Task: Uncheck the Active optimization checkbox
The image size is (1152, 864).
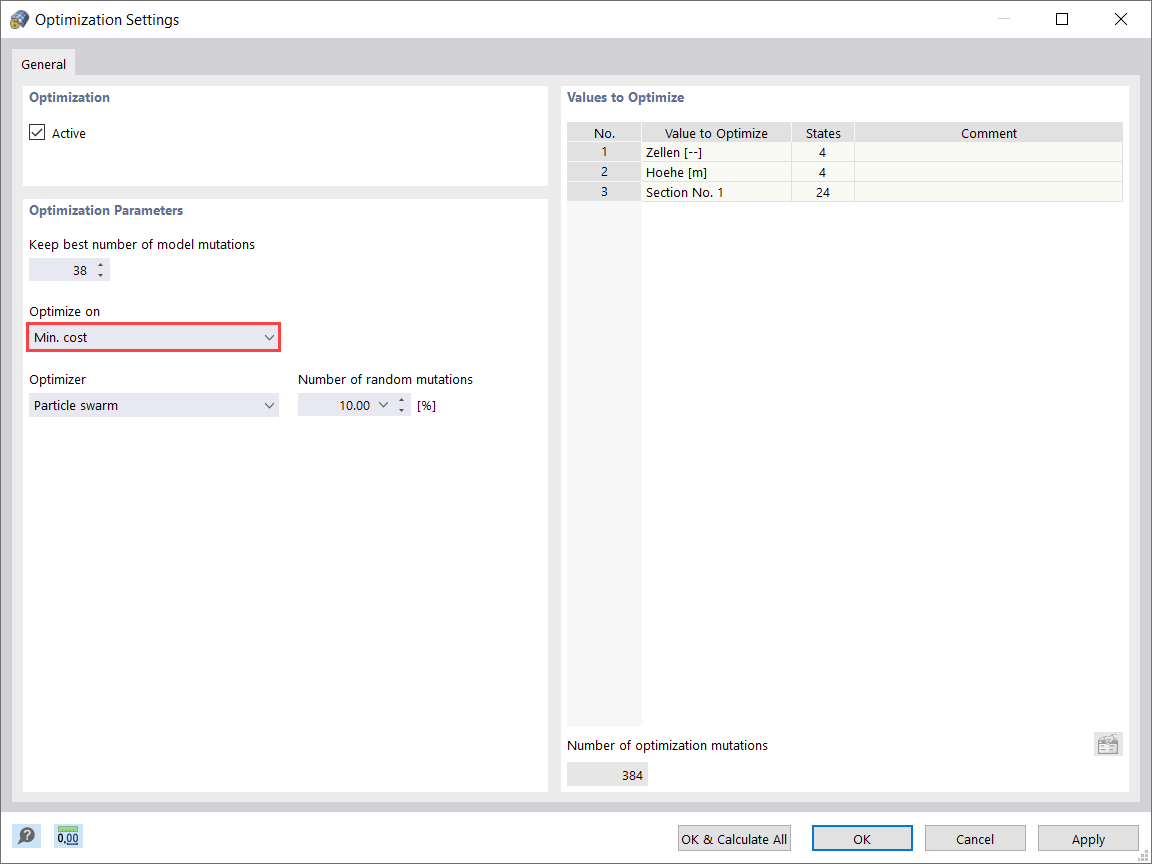Action: [37, 132]
